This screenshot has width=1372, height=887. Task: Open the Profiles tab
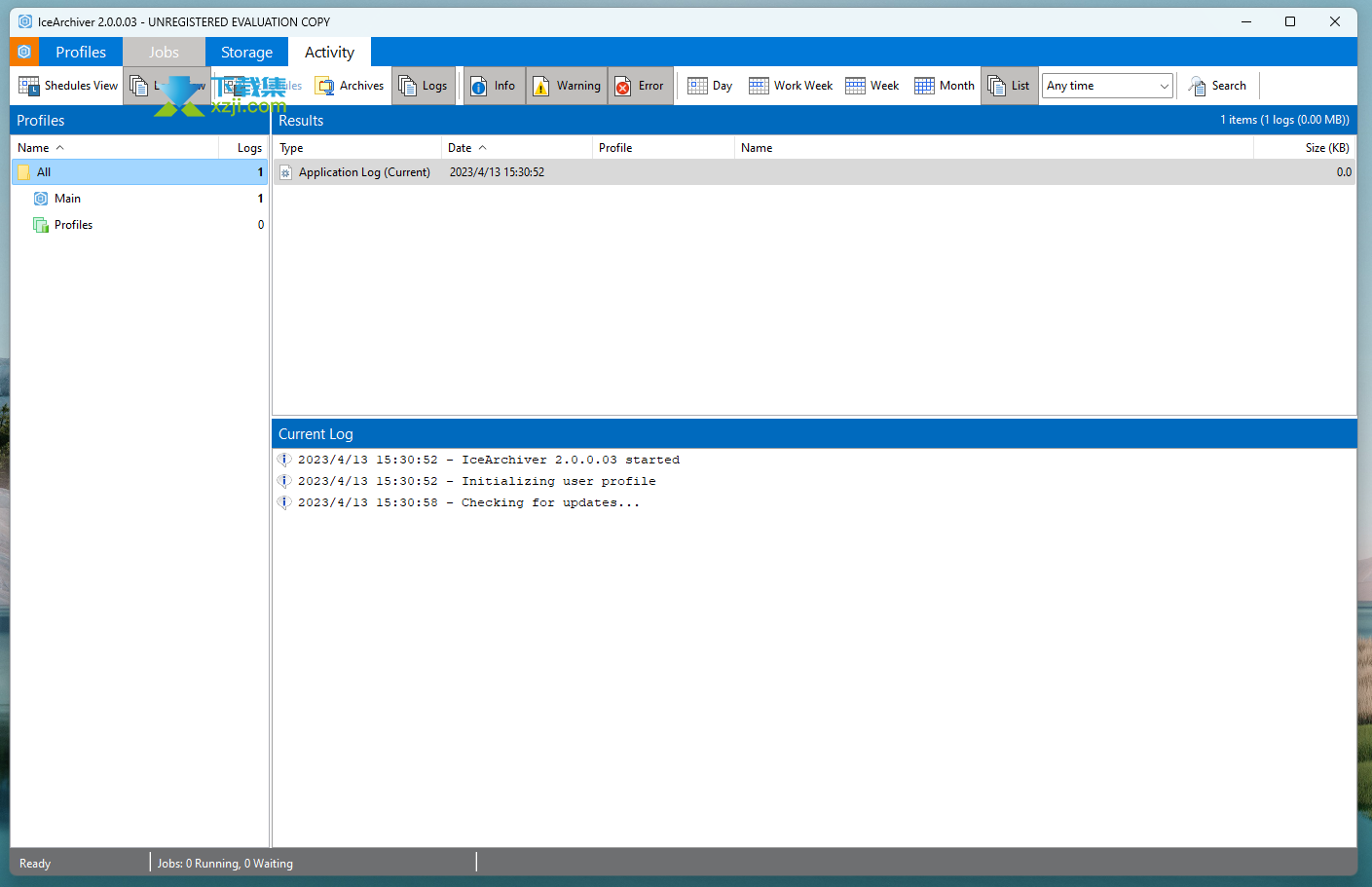(x=81, y=53)
